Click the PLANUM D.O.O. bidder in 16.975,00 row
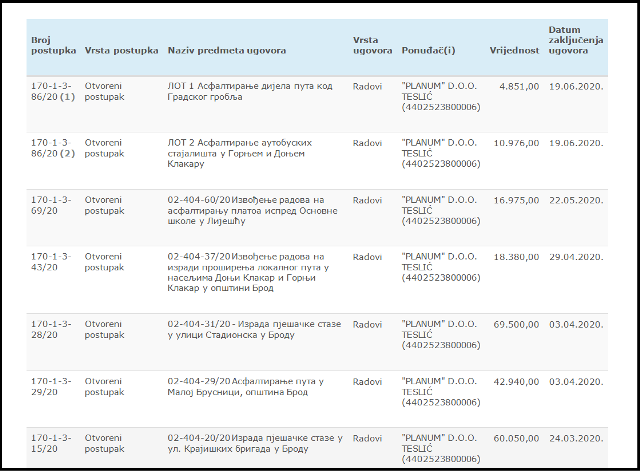This screenshot has width=640, height=471. [x=441, y=211]
